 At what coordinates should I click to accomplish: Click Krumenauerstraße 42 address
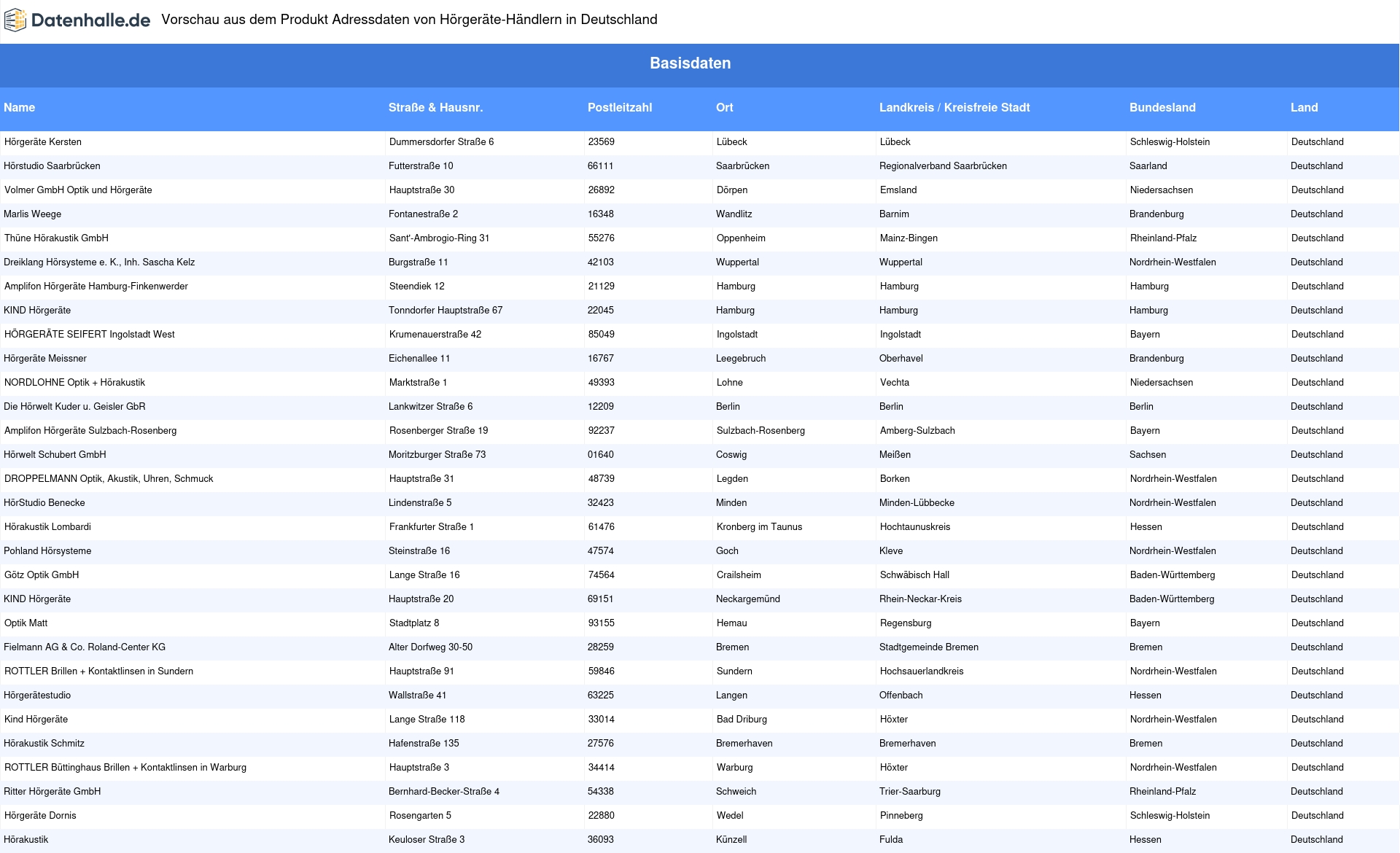(x=435, y=335)
